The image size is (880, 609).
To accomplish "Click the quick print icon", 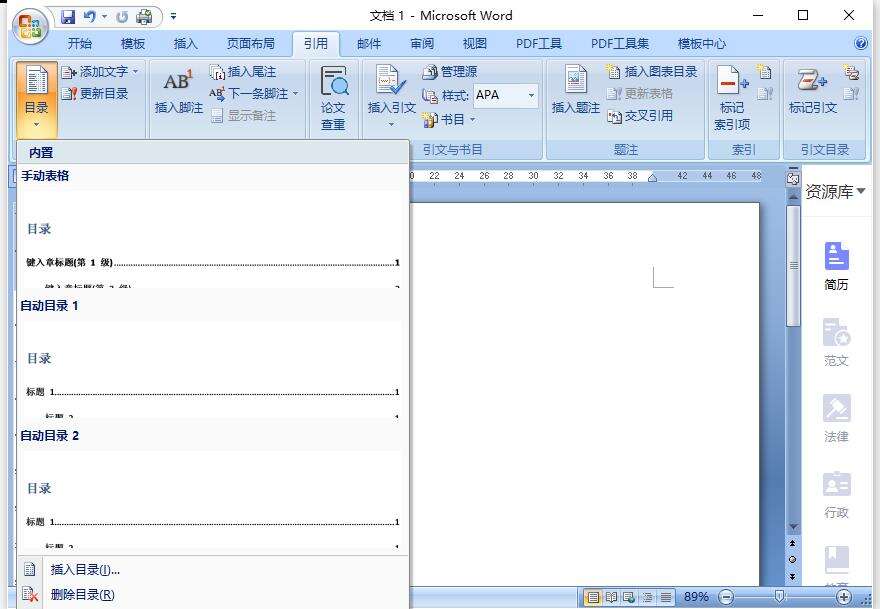I will point(144,17).
